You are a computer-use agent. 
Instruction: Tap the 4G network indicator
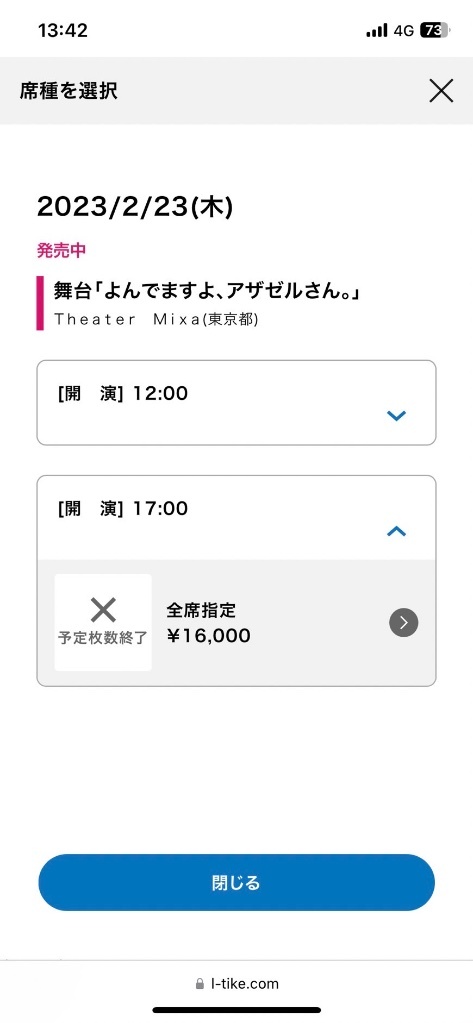click(403, 31)
